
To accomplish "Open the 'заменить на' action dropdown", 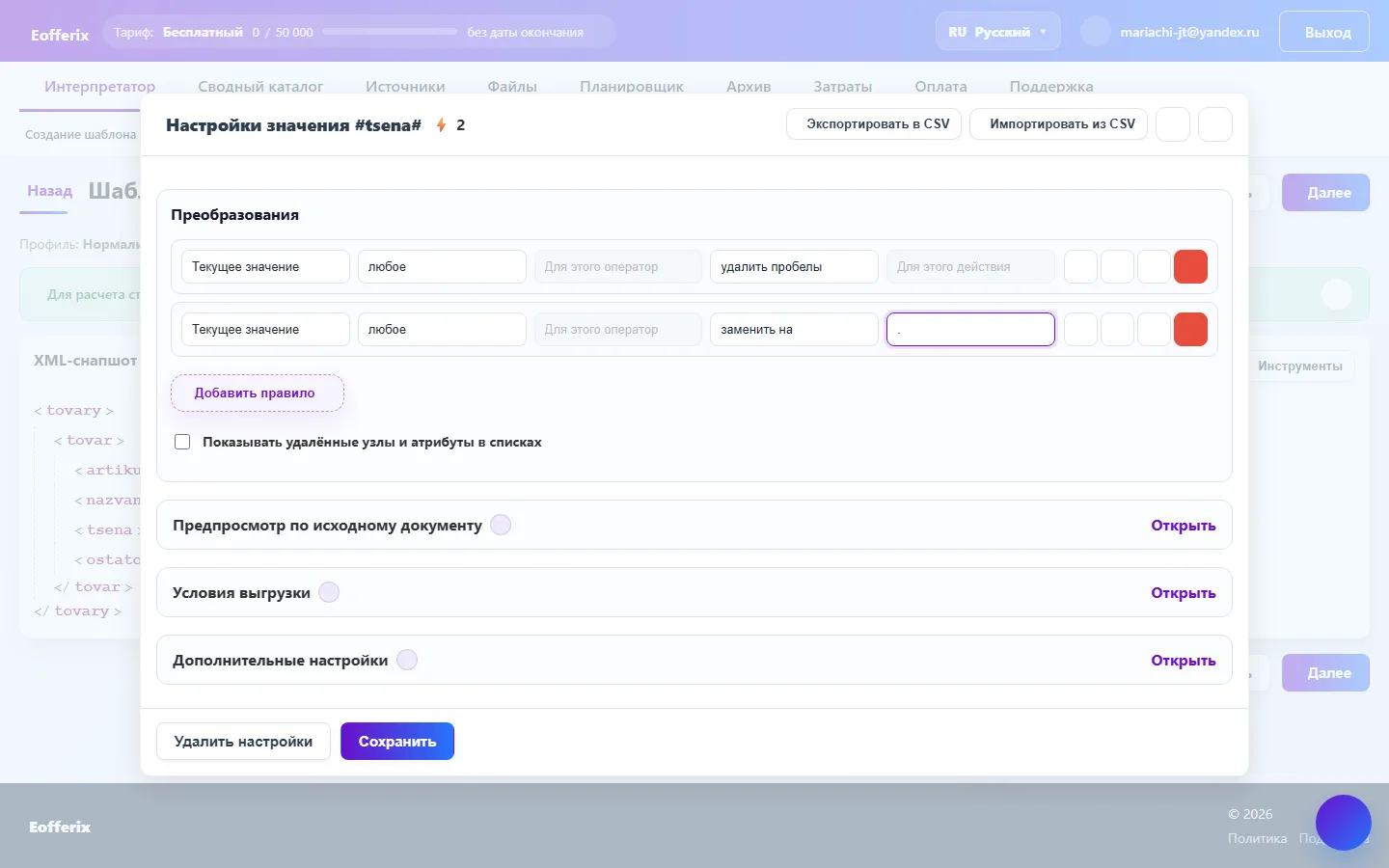I will pos(794,330).
